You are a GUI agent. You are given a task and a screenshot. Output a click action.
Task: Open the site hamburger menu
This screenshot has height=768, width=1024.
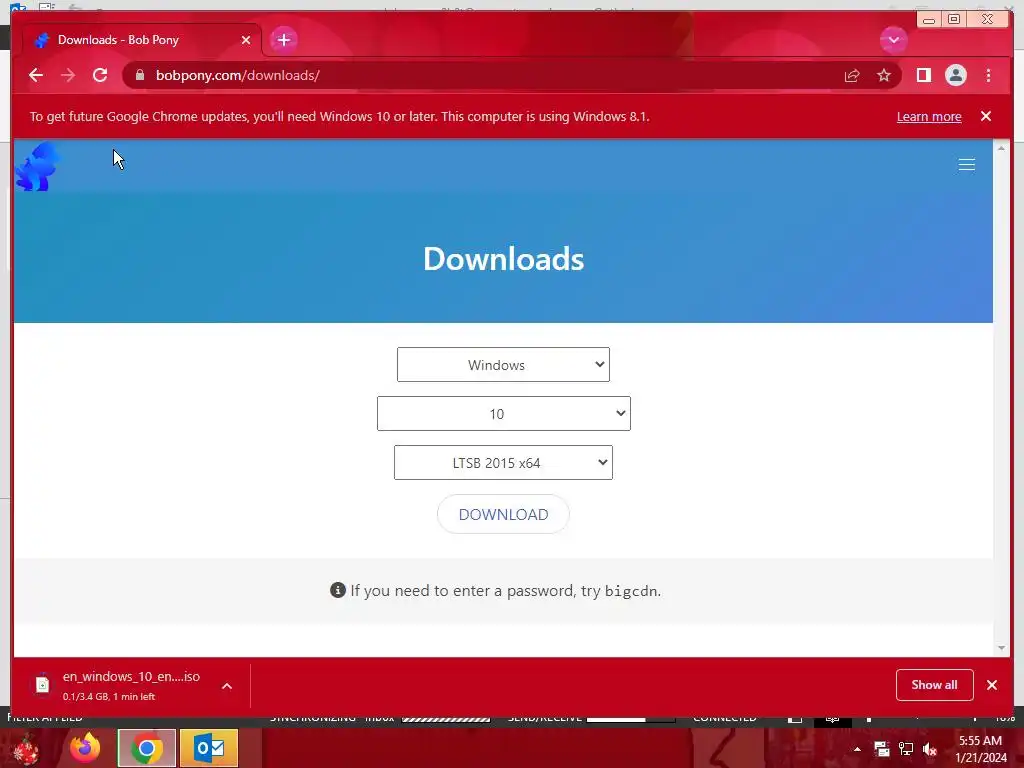(x=967, y=165)
